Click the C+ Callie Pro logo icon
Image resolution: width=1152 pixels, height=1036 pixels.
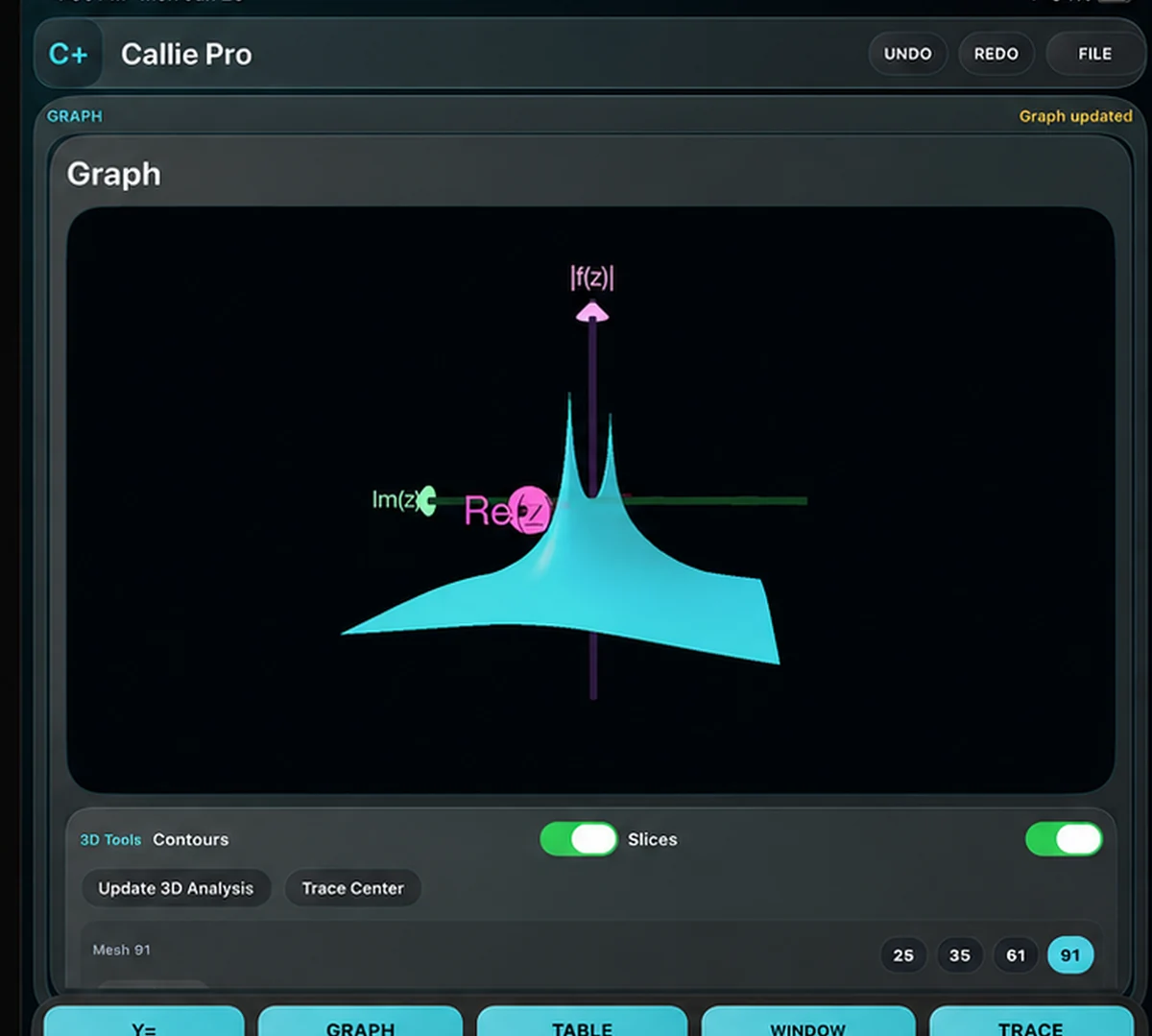tap(68, 54)
